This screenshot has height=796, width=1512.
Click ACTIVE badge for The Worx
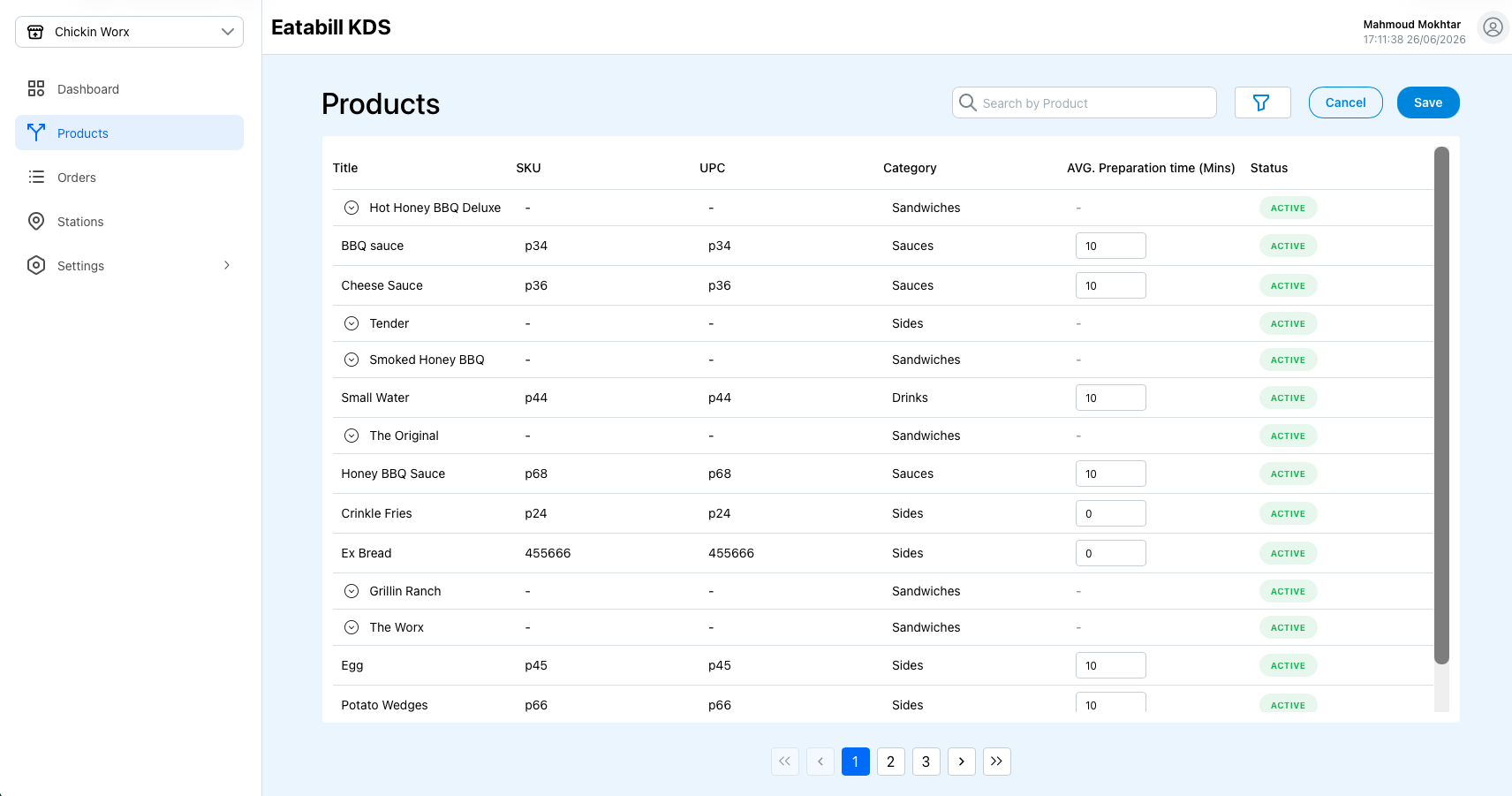[x=1288, y=627]
